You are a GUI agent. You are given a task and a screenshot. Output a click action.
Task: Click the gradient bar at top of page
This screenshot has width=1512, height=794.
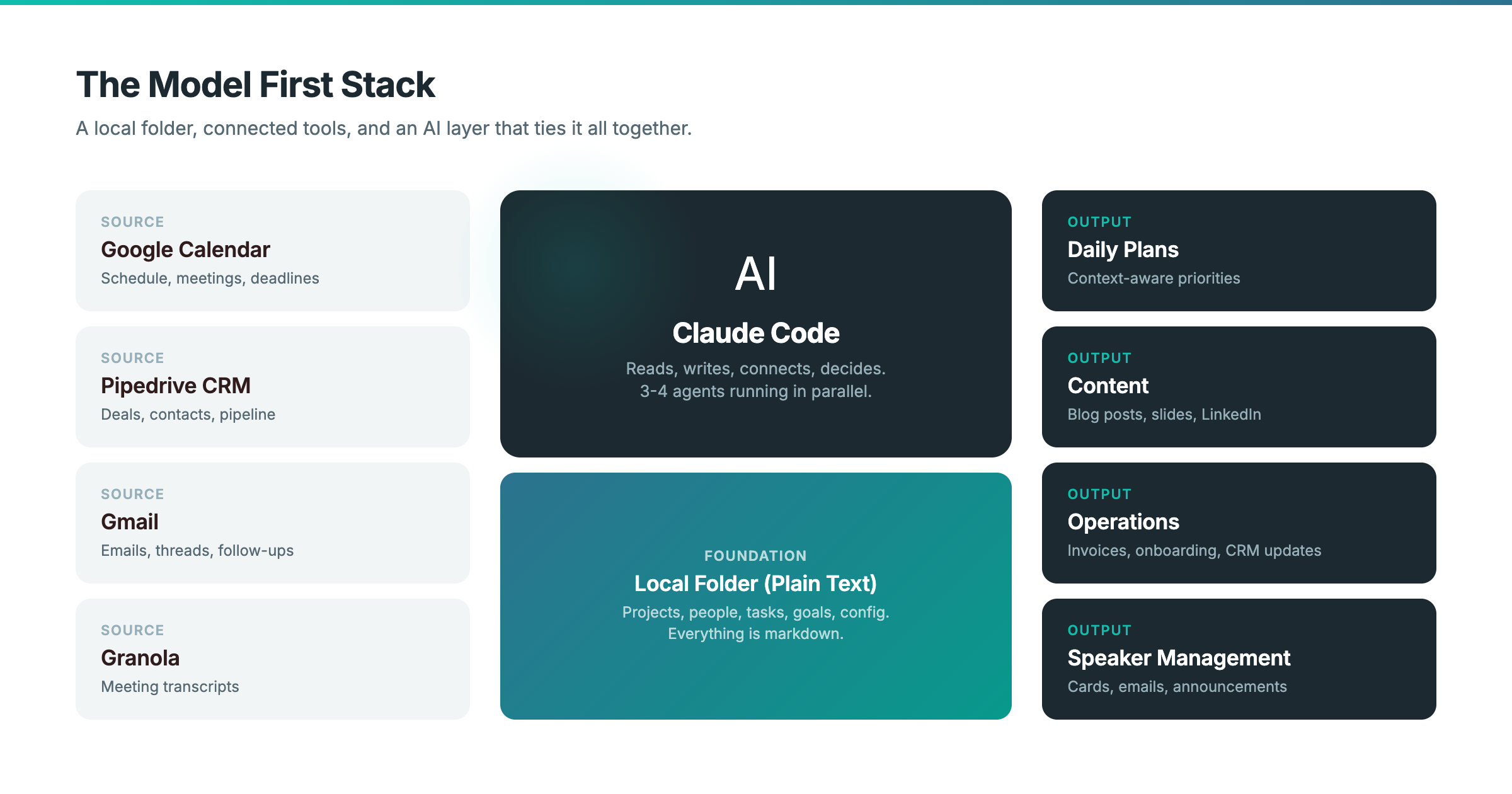[x=756, y=3]
